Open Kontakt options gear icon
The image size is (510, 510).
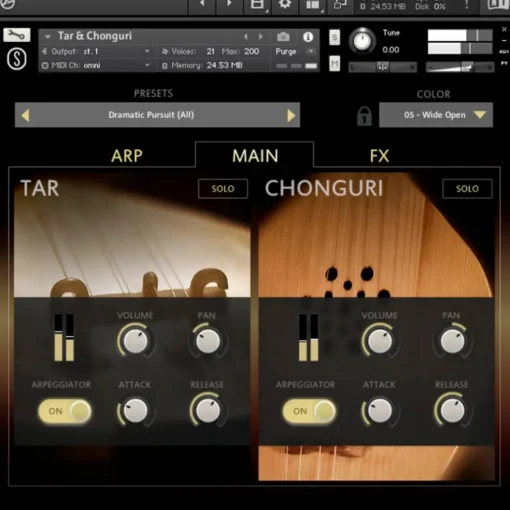(x=285, y=4)
